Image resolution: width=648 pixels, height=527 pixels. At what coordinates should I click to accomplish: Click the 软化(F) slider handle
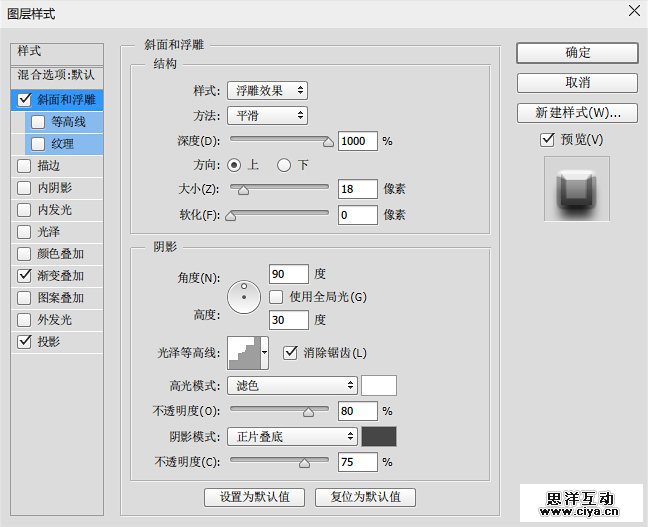pos(231,215)
